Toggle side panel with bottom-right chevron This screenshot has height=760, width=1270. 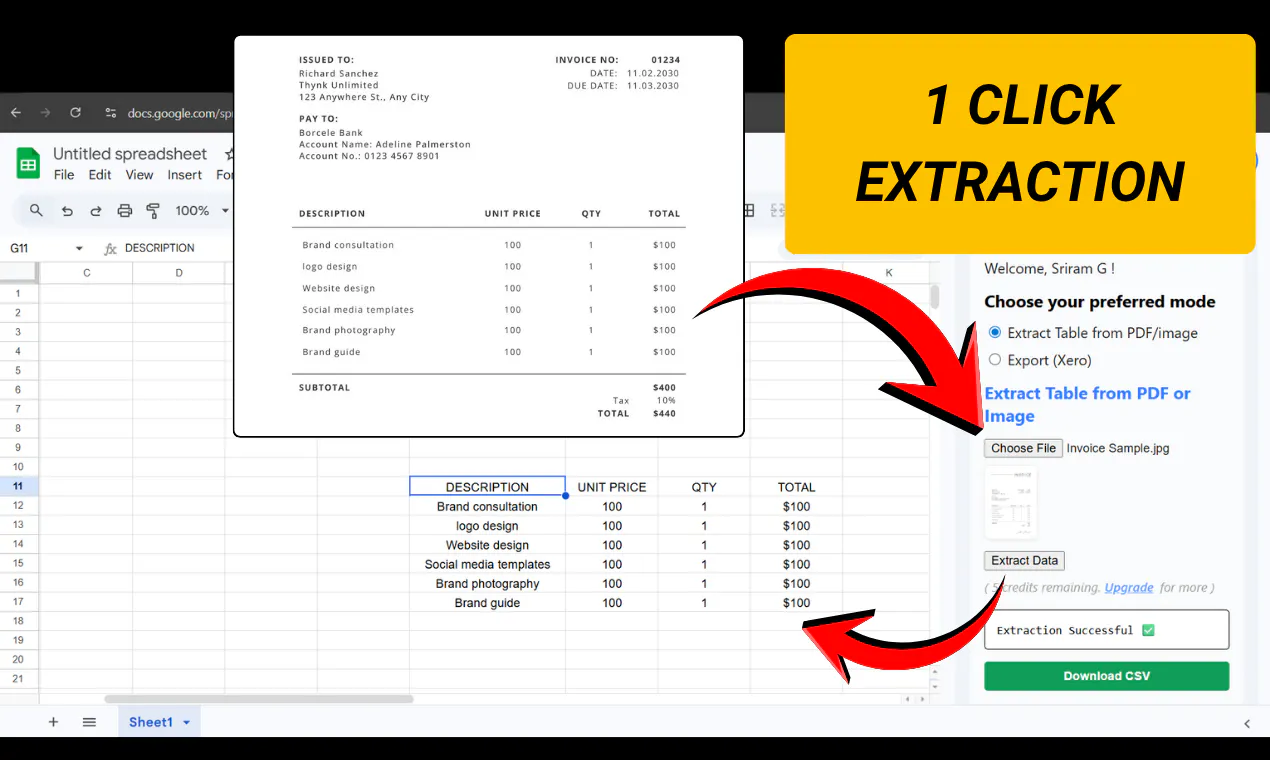[1246, 723]
